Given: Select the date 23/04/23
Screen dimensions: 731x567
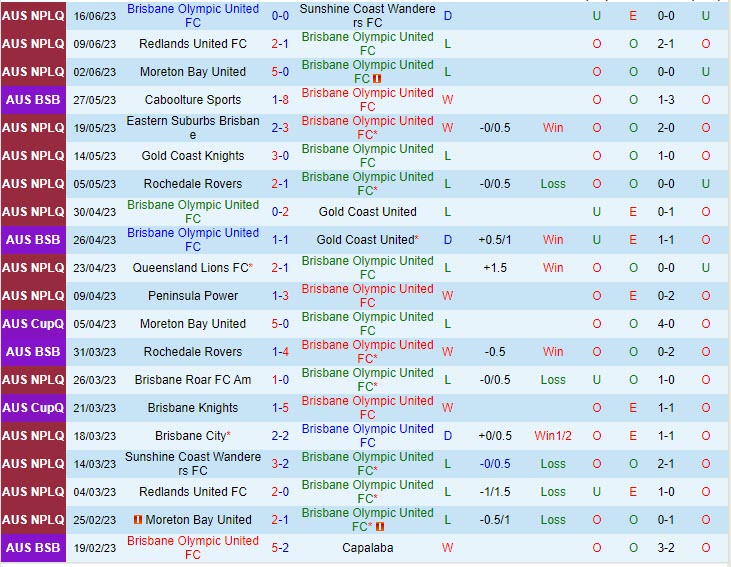Looking at the screenshot, I should [95, 268].
